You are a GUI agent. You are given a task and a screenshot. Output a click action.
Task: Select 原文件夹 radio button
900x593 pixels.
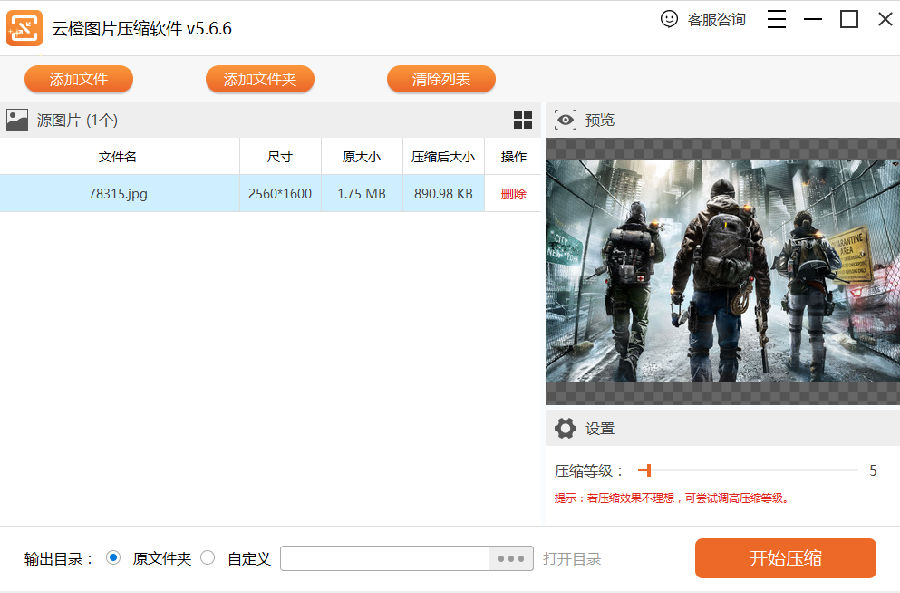coord(114,557)
